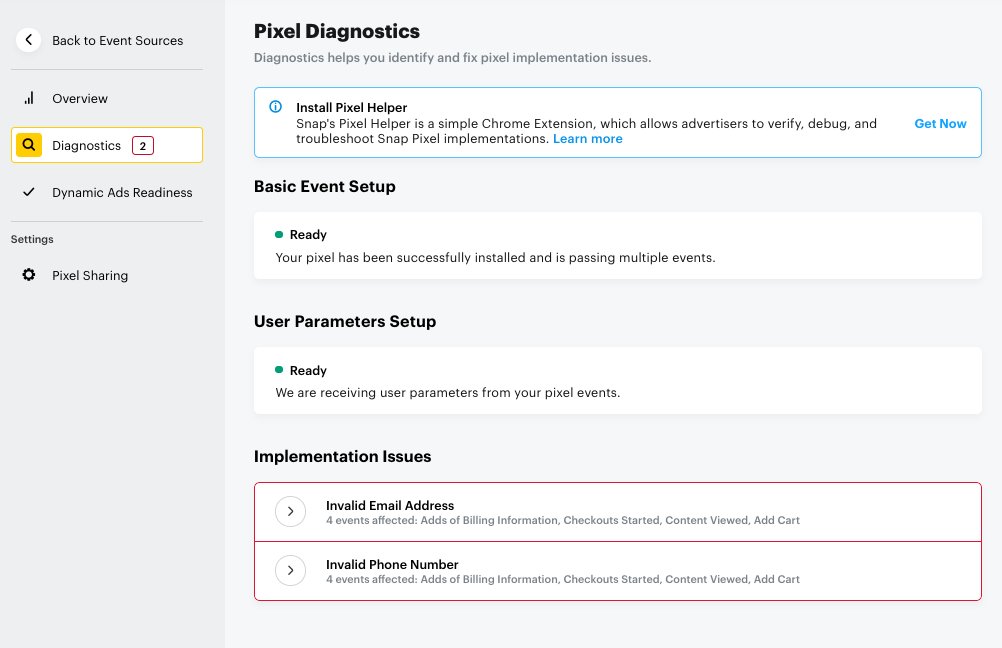Viewport: 1002px width, 648px height.
Task: Open the Pixel Sharing gear icon
Action: (29, 274)
